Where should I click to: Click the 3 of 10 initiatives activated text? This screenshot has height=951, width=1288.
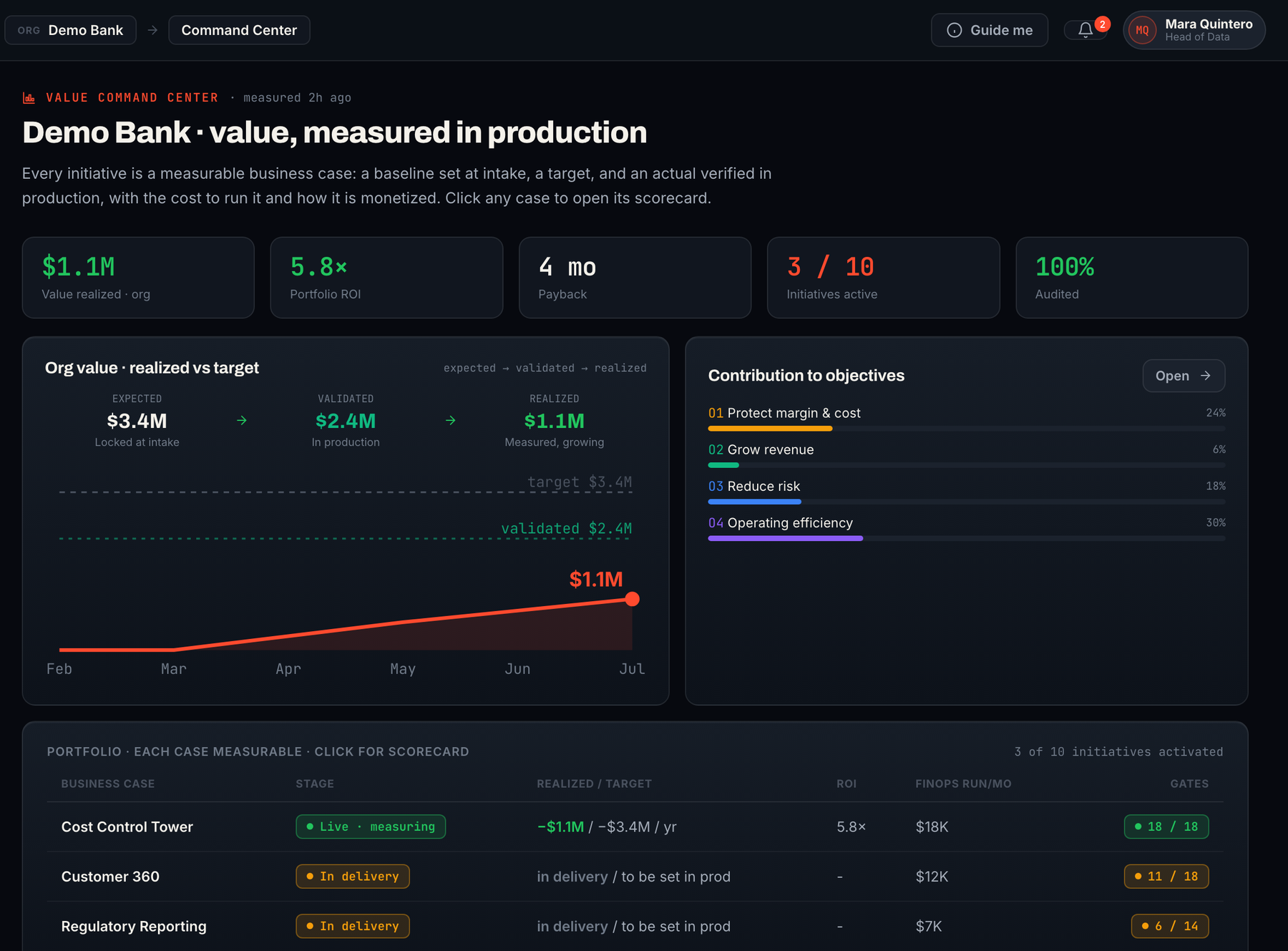point(1118,751)
